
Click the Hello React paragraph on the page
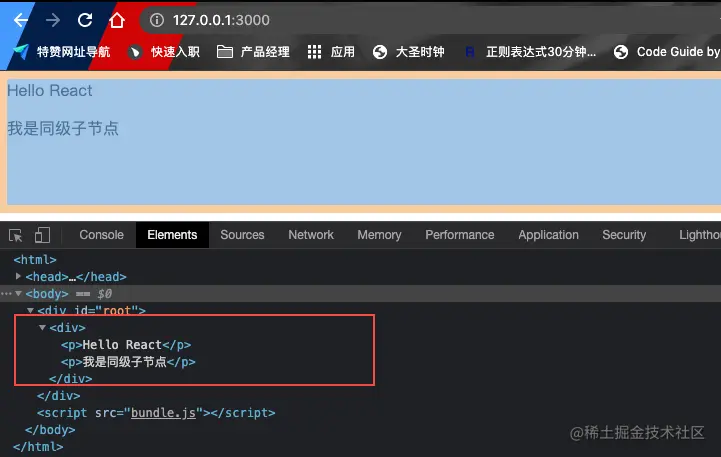click(50, 91)
